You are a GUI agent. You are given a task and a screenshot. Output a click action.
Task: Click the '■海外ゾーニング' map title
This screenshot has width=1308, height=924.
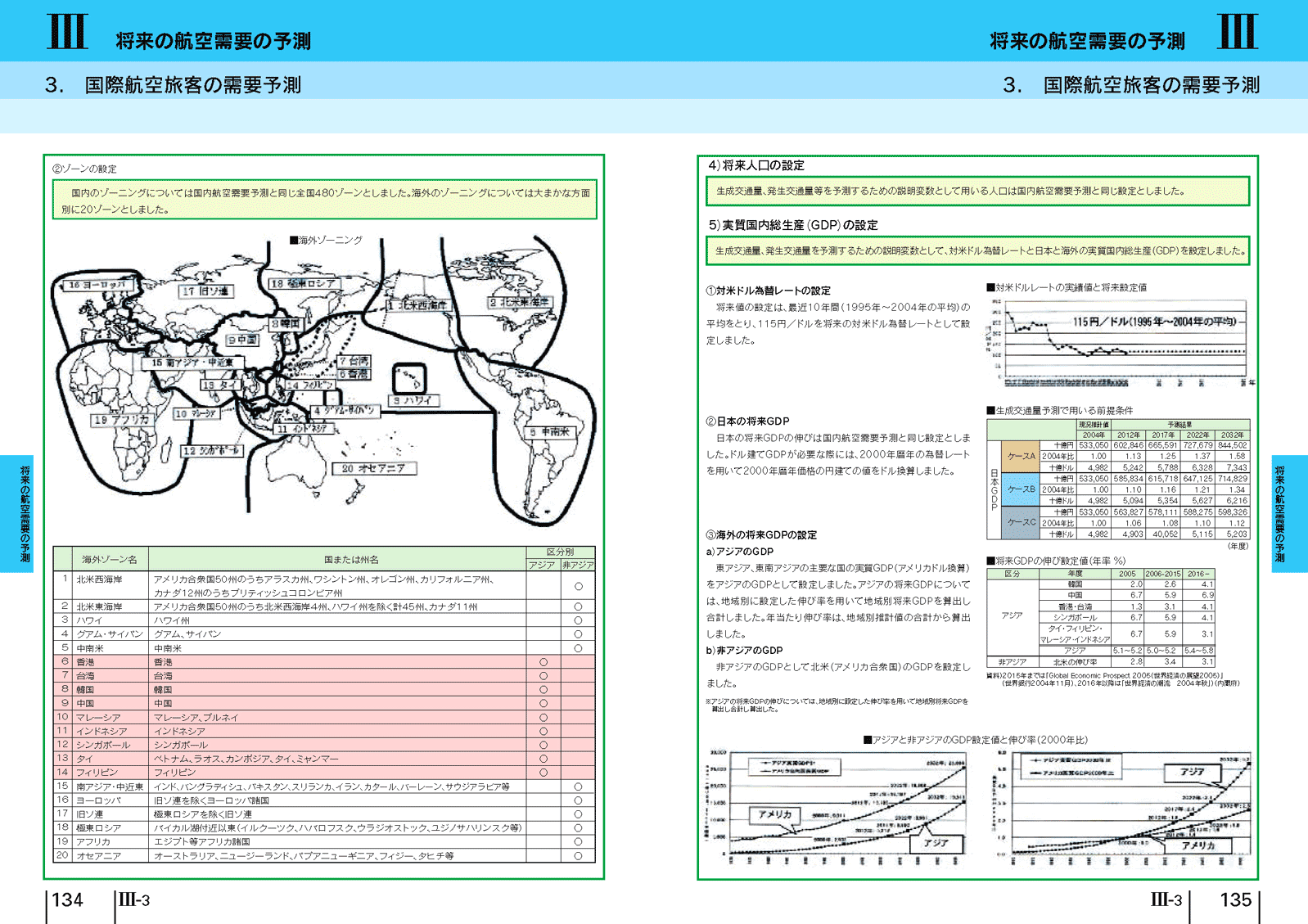click(x=325, y=240)
